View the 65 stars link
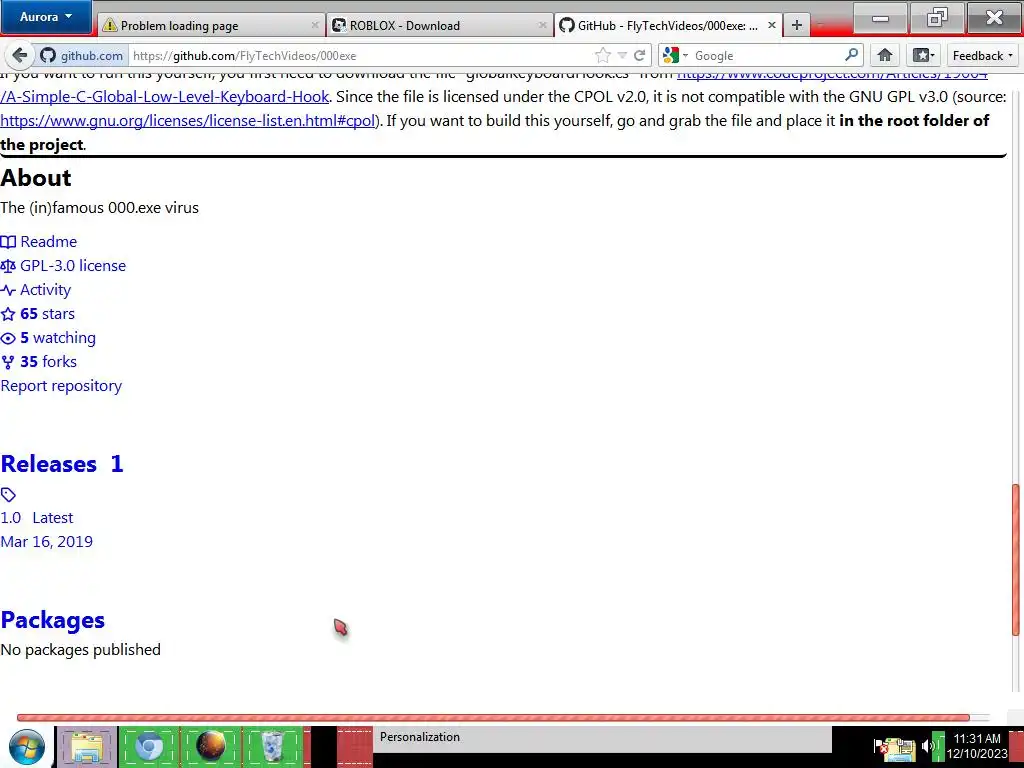Image resolution: width=1024 pixels, height=768 pixels. click(47, 313)
